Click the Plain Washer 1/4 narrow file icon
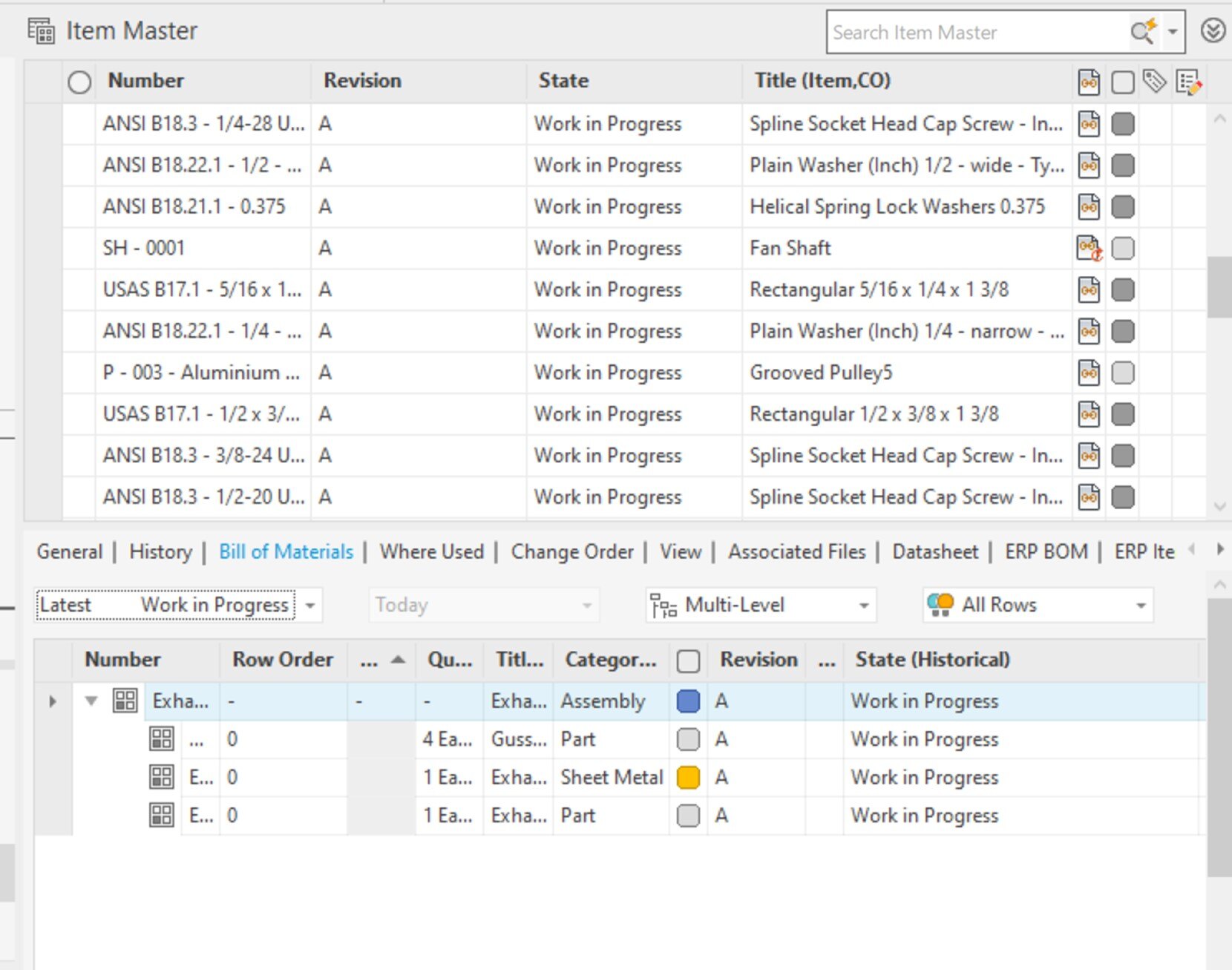 tap(1089, 332)
